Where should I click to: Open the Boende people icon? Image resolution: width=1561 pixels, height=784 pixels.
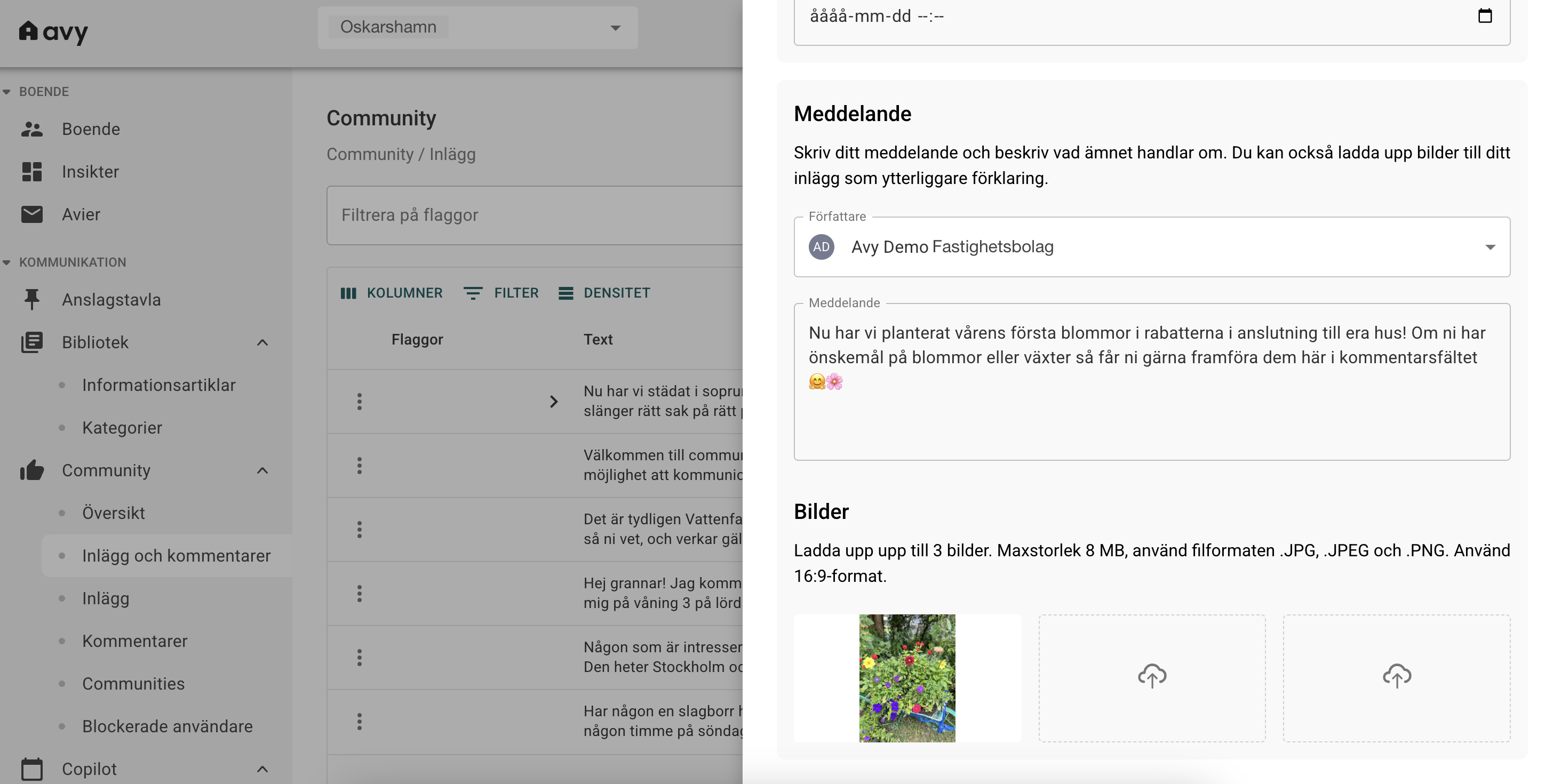tap(31, 129)
